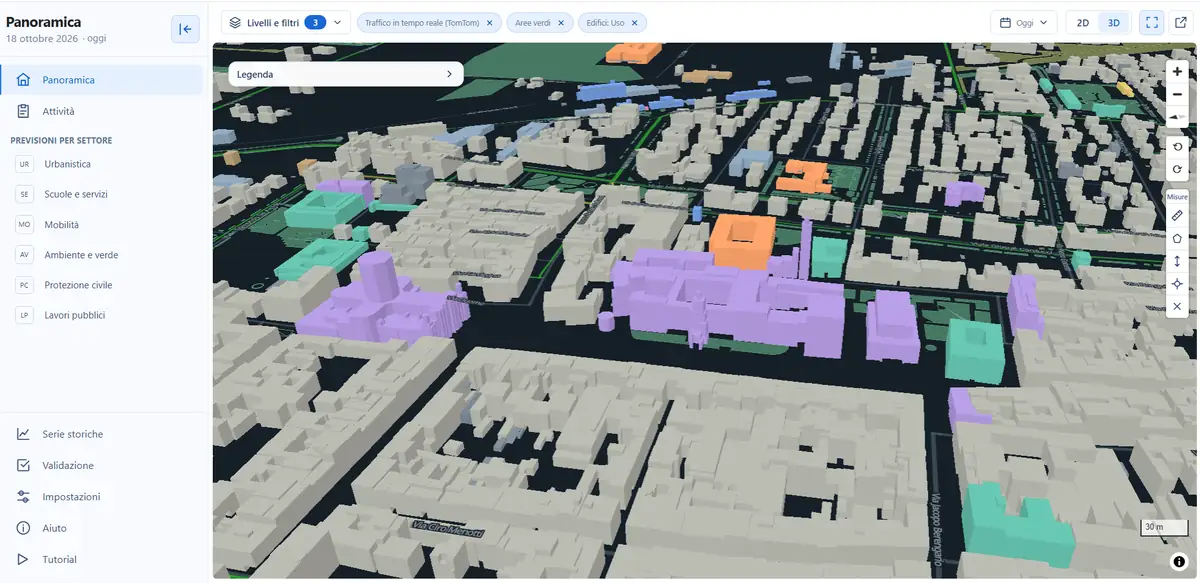Open the Mobilità sector forecast
1200x583 pixels.
101,225
